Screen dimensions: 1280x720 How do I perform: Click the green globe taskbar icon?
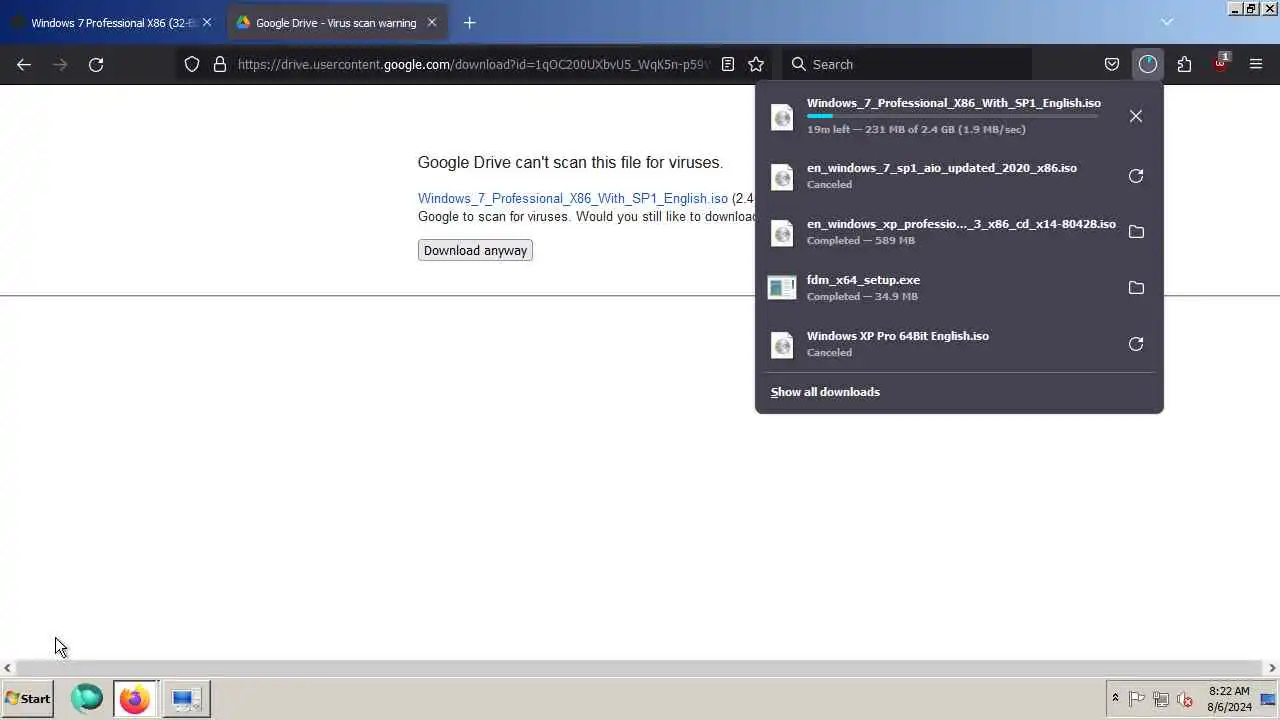tap(87, 698)
